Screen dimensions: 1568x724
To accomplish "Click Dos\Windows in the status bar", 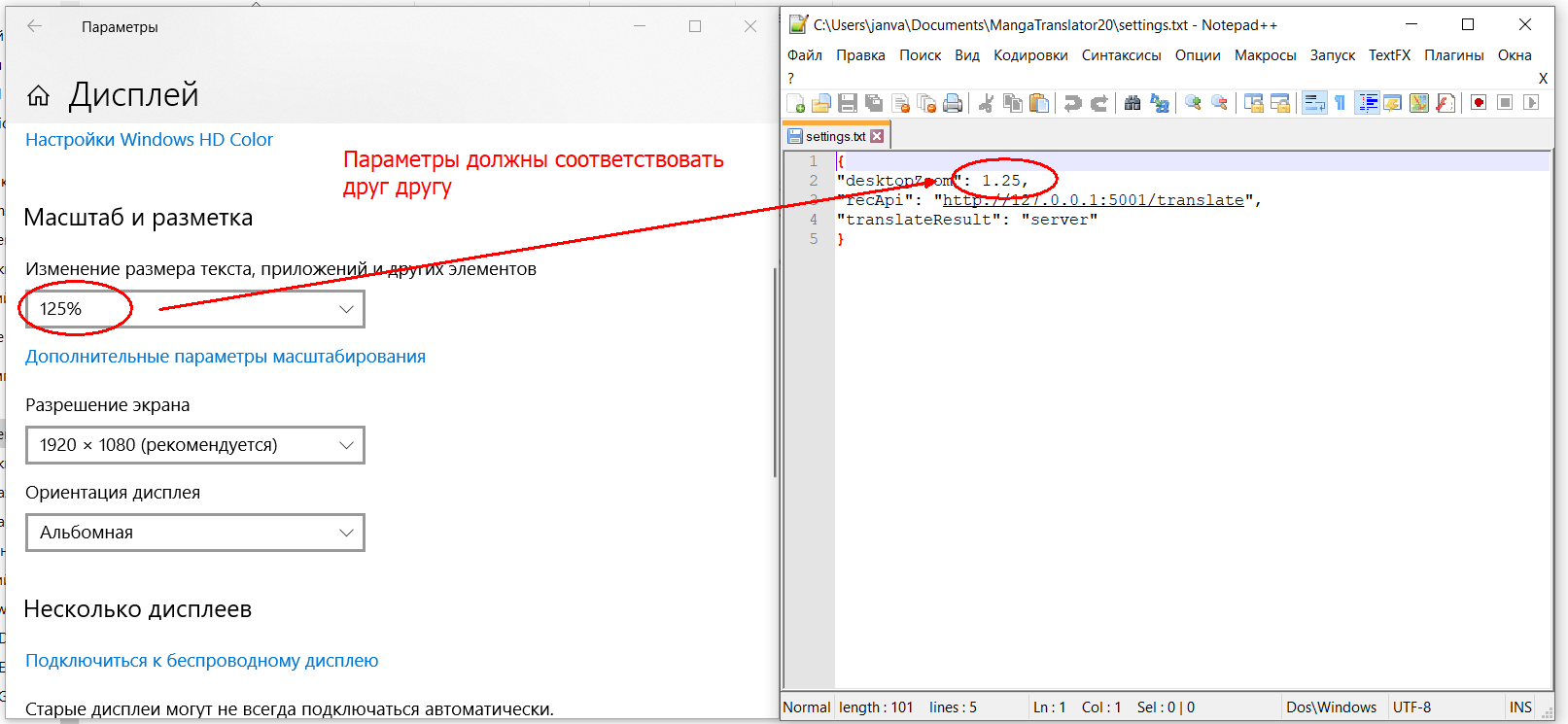I will point(1331,707).
